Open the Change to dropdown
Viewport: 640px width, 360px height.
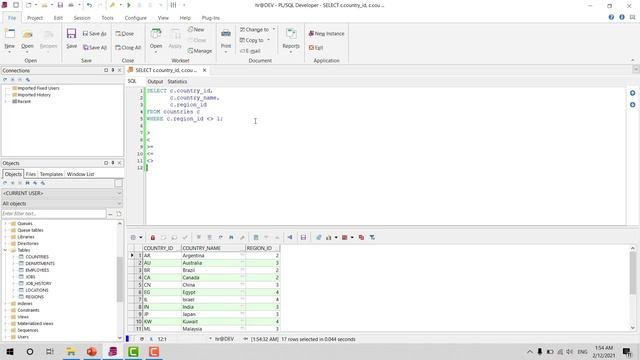pyautogui.click(x=257, y=29)
